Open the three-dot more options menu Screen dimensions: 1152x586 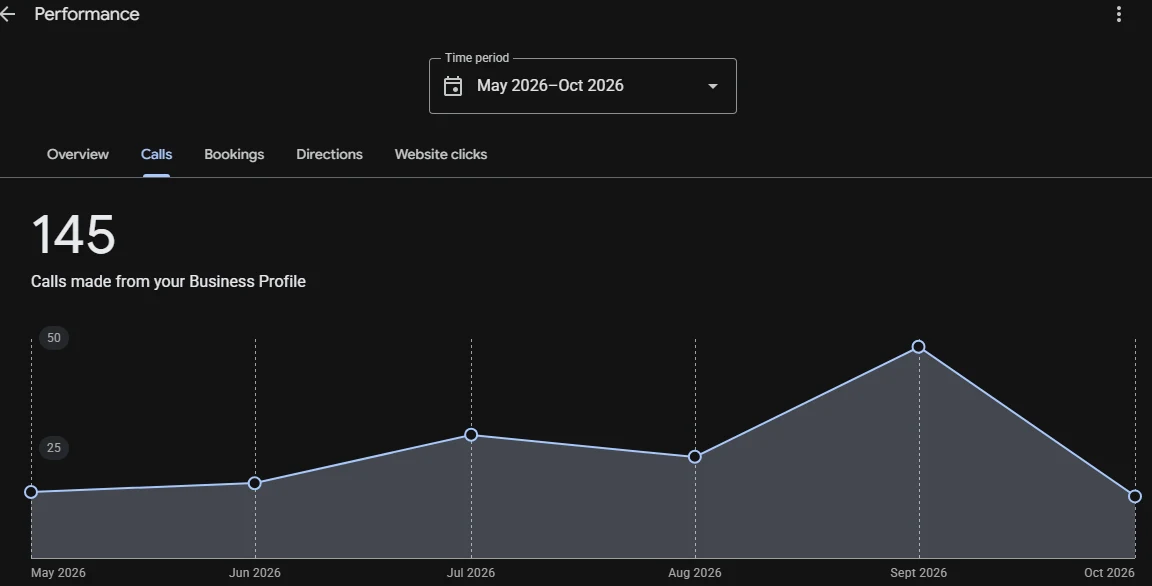tap(1118, 14)
